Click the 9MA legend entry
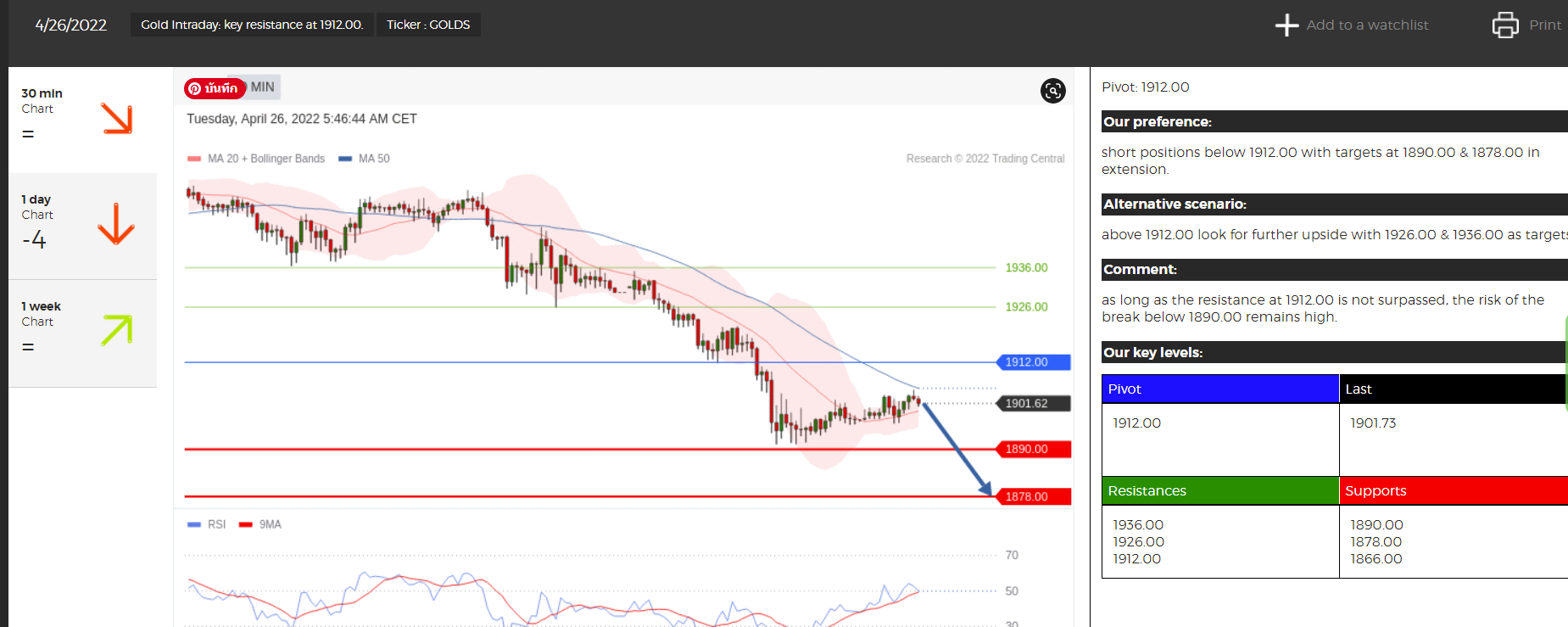The width and height of the screenshot is (1568, 627). 260,524
